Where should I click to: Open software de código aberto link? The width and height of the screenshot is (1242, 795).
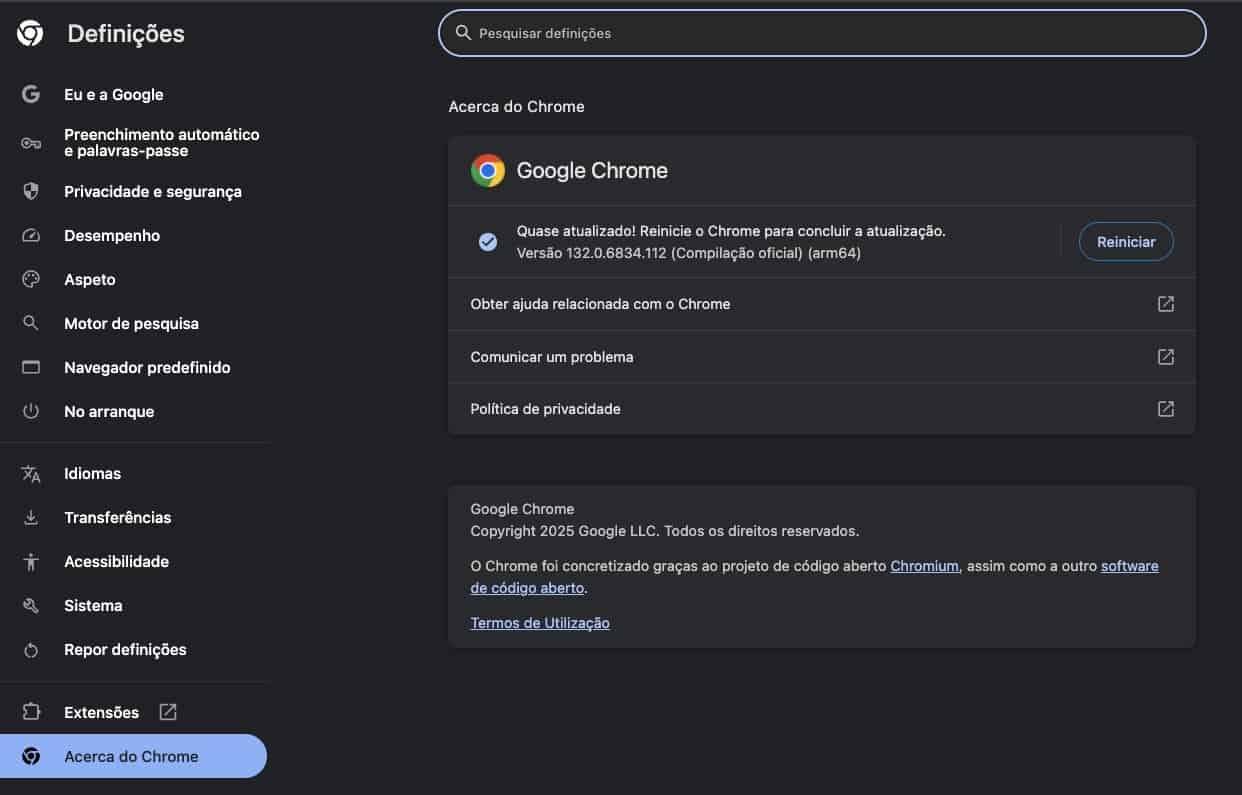814,577
